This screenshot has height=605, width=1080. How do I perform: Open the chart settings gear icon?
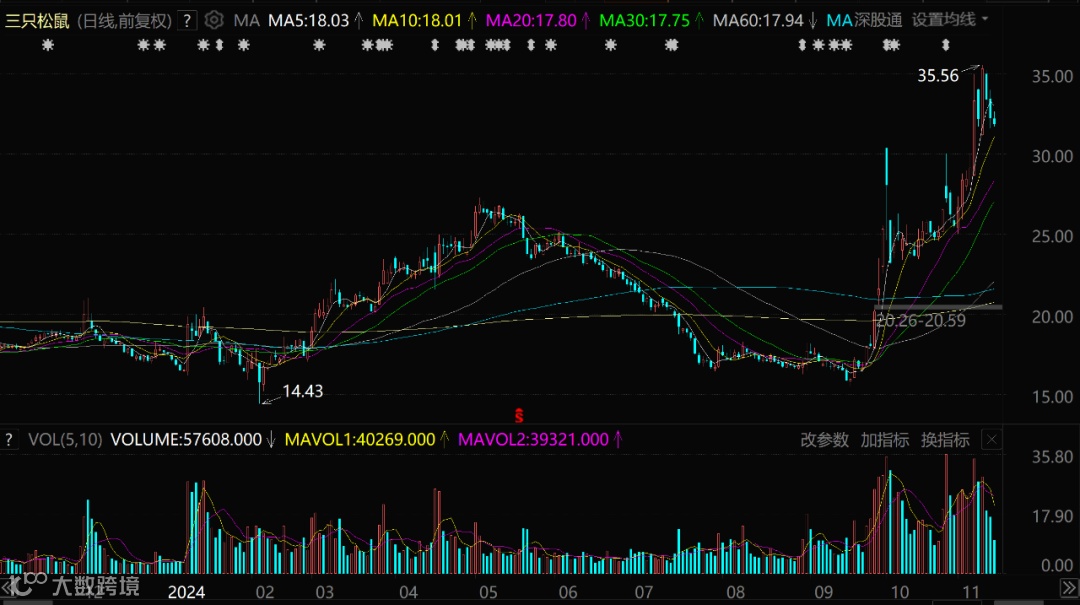pos(214,20)
